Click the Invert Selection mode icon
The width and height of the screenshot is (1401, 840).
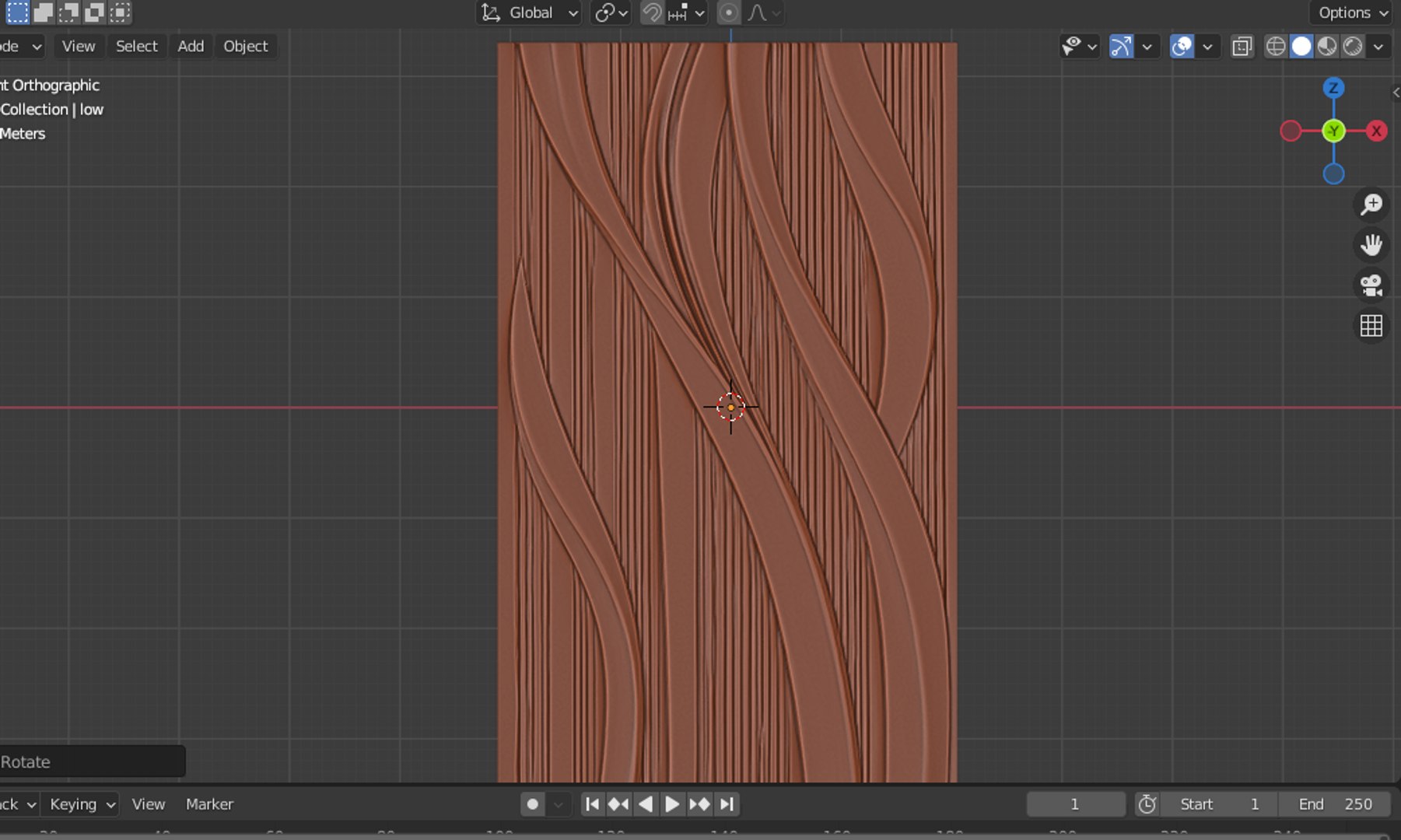point(94,12)
